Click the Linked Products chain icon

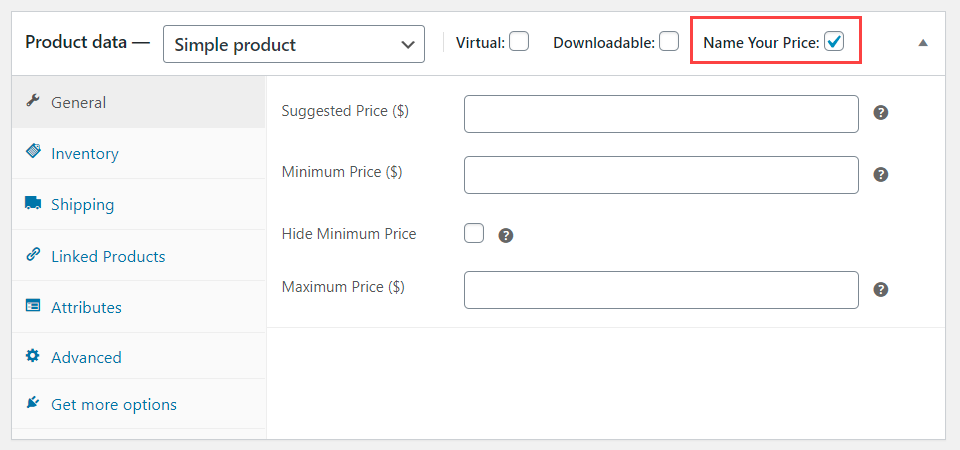(x=33, y=255)
